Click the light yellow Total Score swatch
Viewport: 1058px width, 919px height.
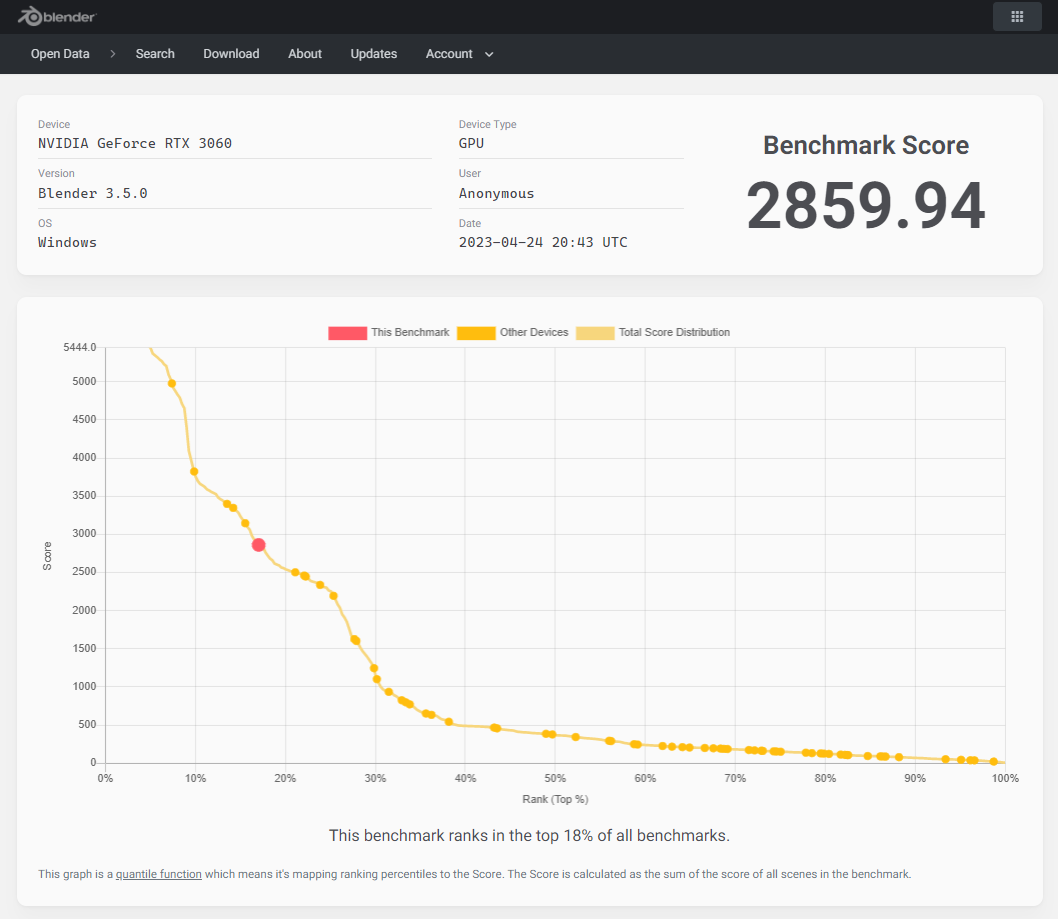click(595, 333)
